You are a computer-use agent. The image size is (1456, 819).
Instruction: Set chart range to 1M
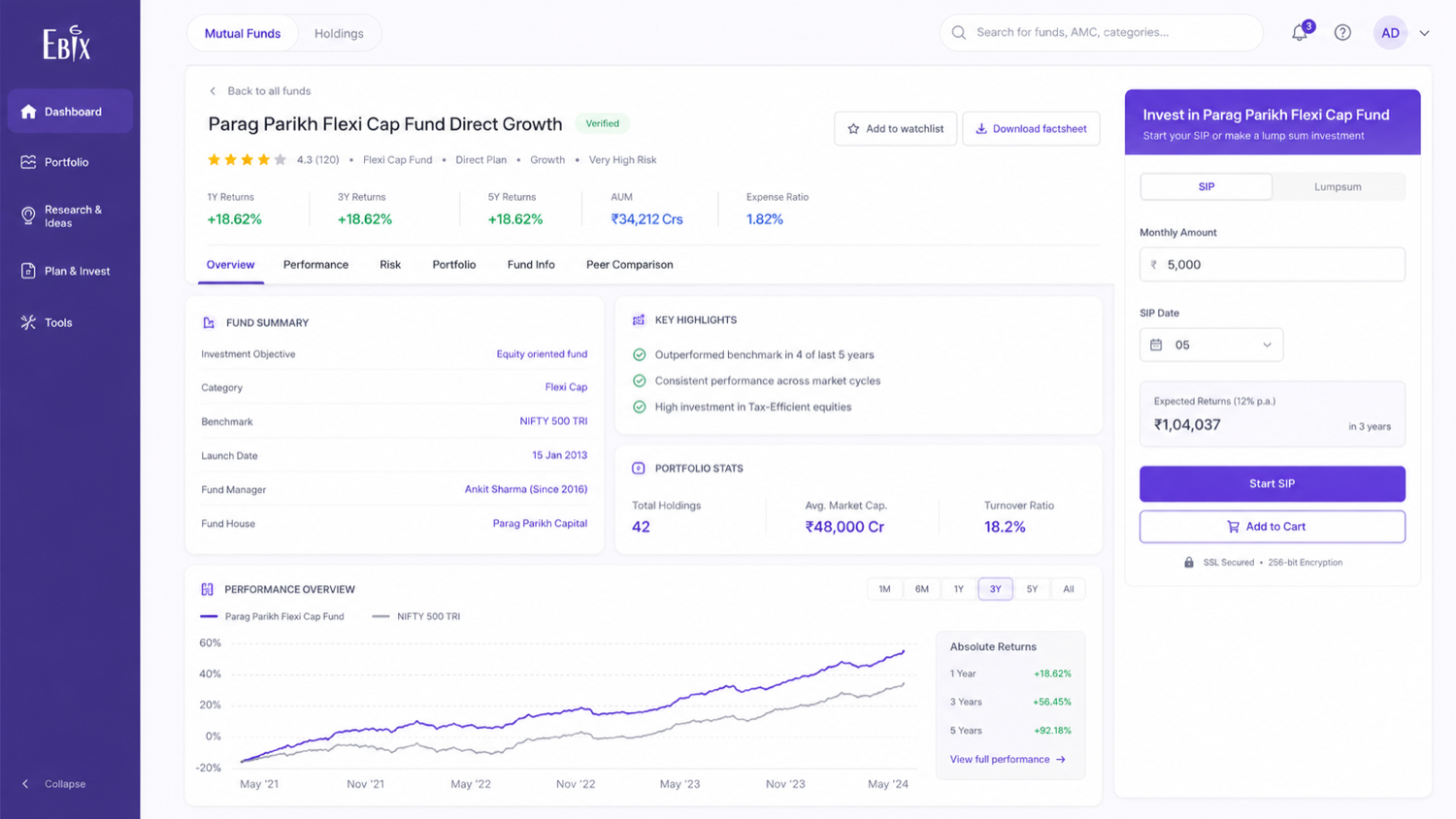pos(884,589)
